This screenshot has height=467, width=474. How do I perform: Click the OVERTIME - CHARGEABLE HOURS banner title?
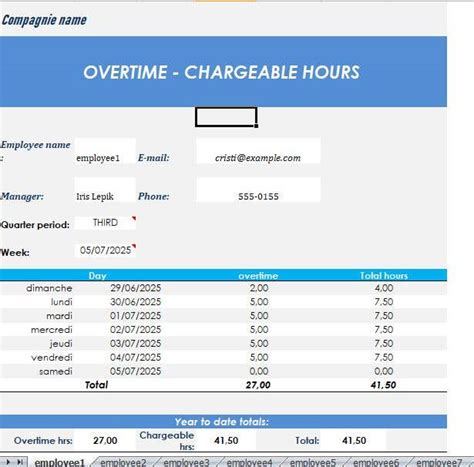(x=221, y=72)
